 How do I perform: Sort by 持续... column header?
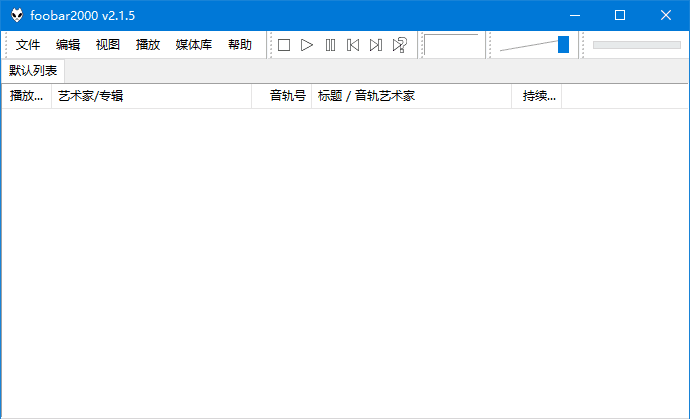tap(536, 96)
